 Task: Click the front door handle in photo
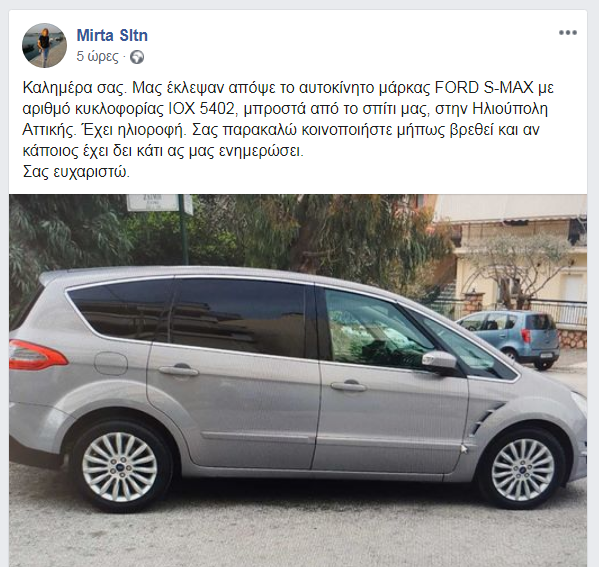point(348,386)
